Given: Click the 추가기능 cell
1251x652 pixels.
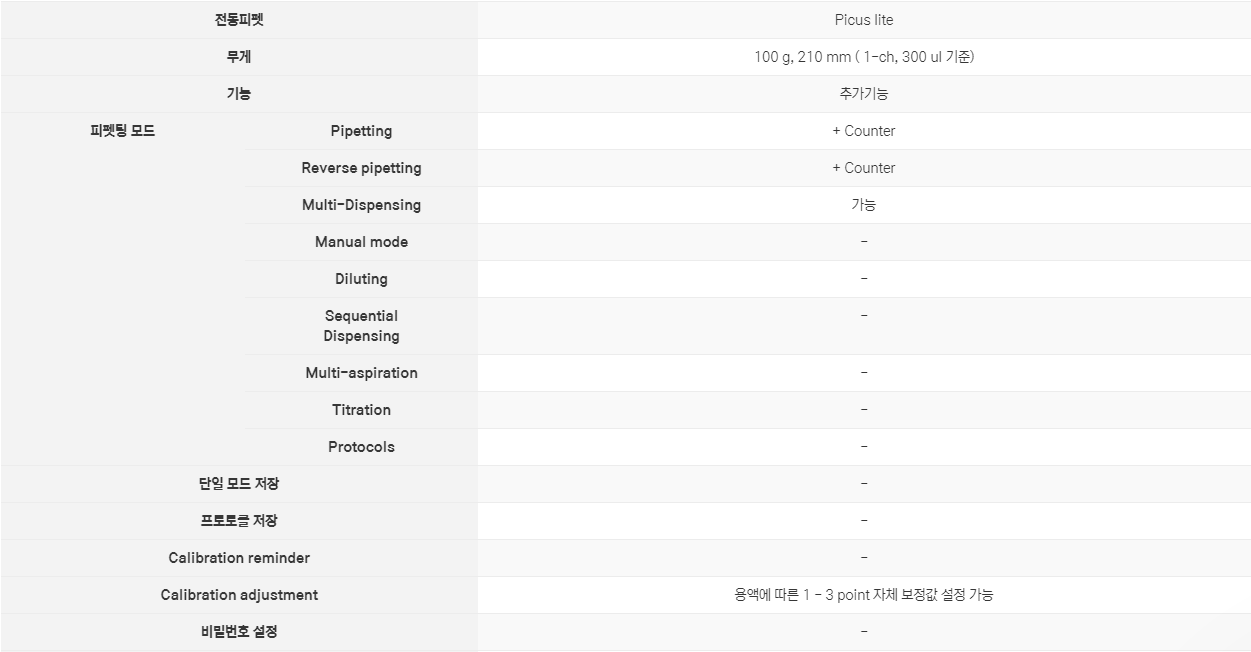Looking at the screenshot, I should (864, 94).
